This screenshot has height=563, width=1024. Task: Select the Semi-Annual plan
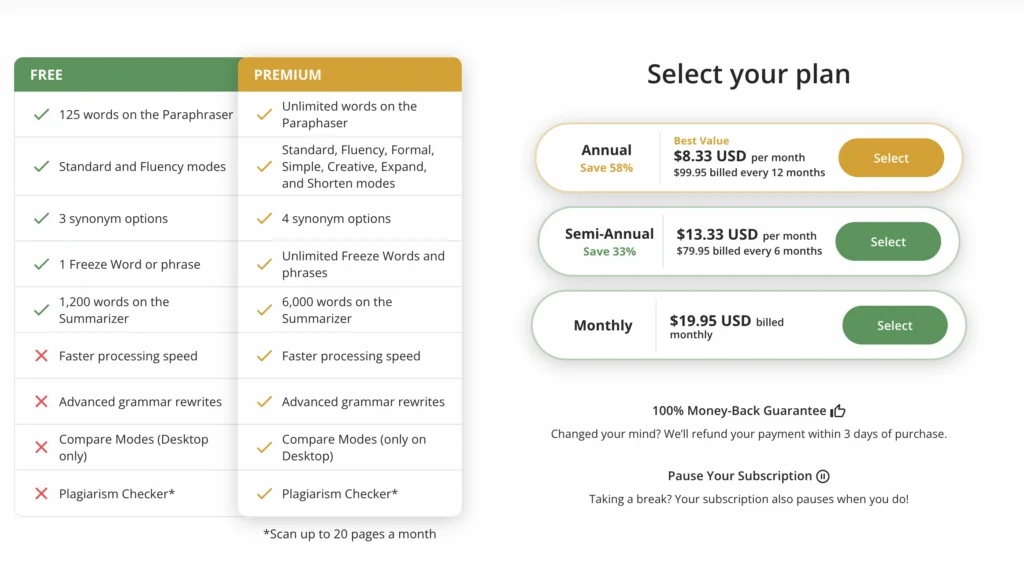click(x=888, y=242)
